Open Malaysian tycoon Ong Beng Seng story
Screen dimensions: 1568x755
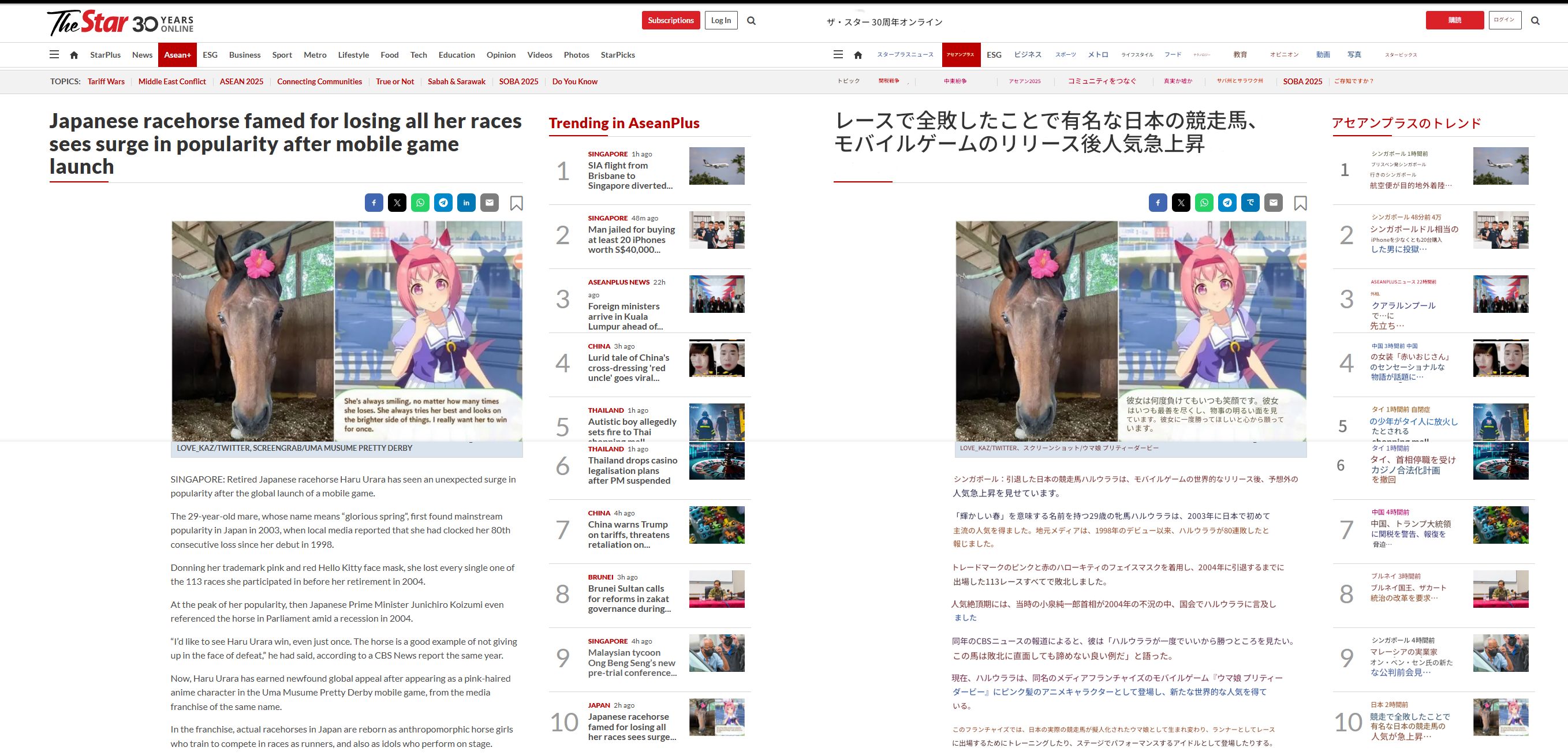[632, 663]
